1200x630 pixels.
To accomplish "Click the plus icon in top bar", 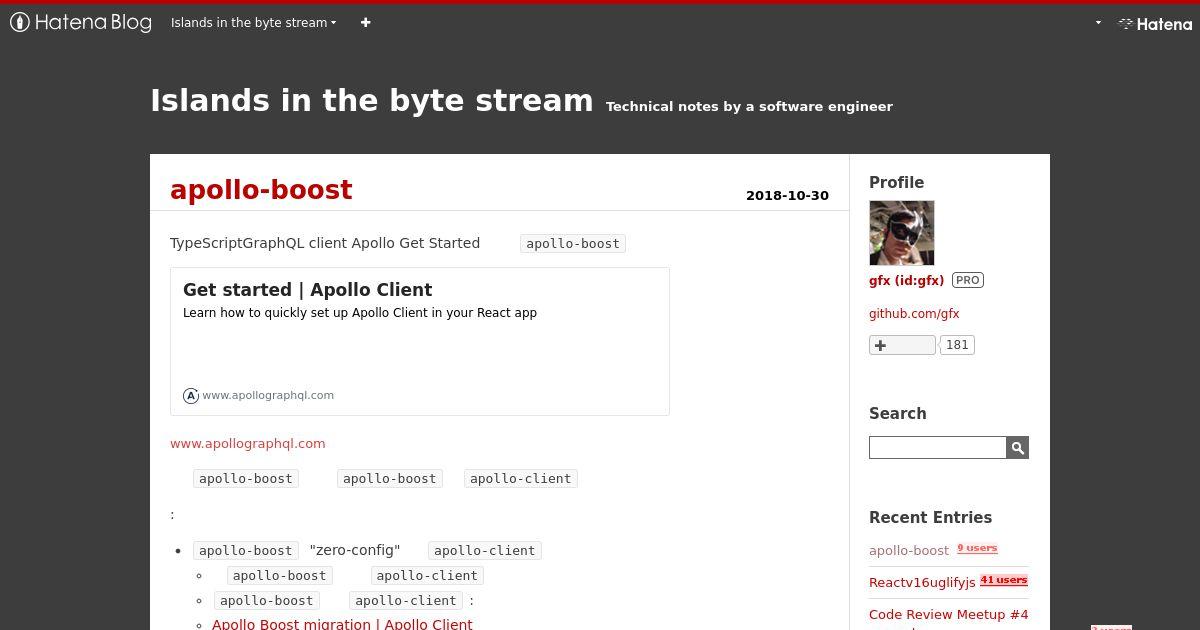I will coord(366,22).
